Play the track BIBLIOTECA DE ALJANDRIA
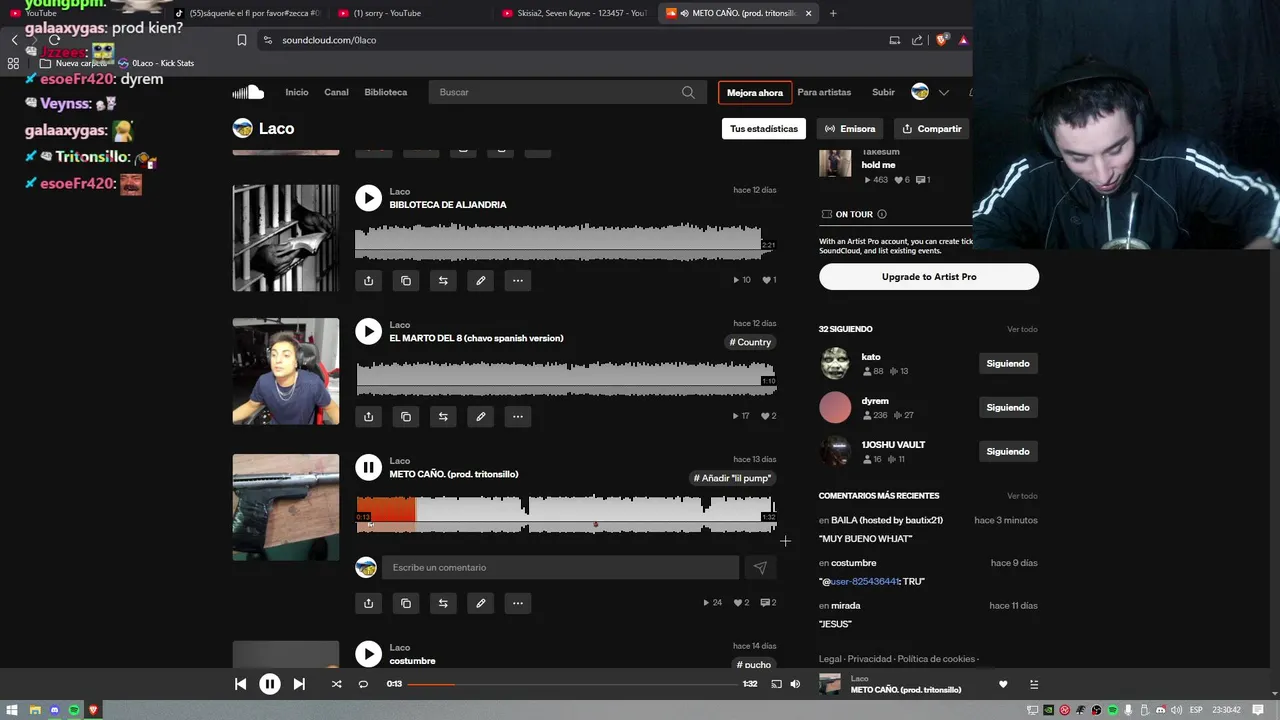This screenshot has width=1280, height=720. pos(369,198)
